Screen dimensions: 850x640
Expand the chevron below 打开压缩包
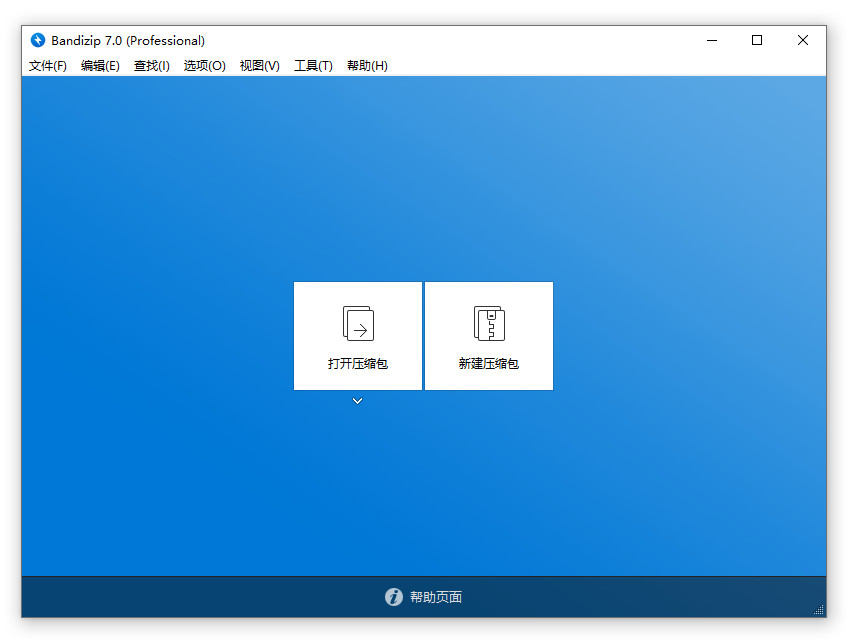pyautogui.click(x=357, y=401)
